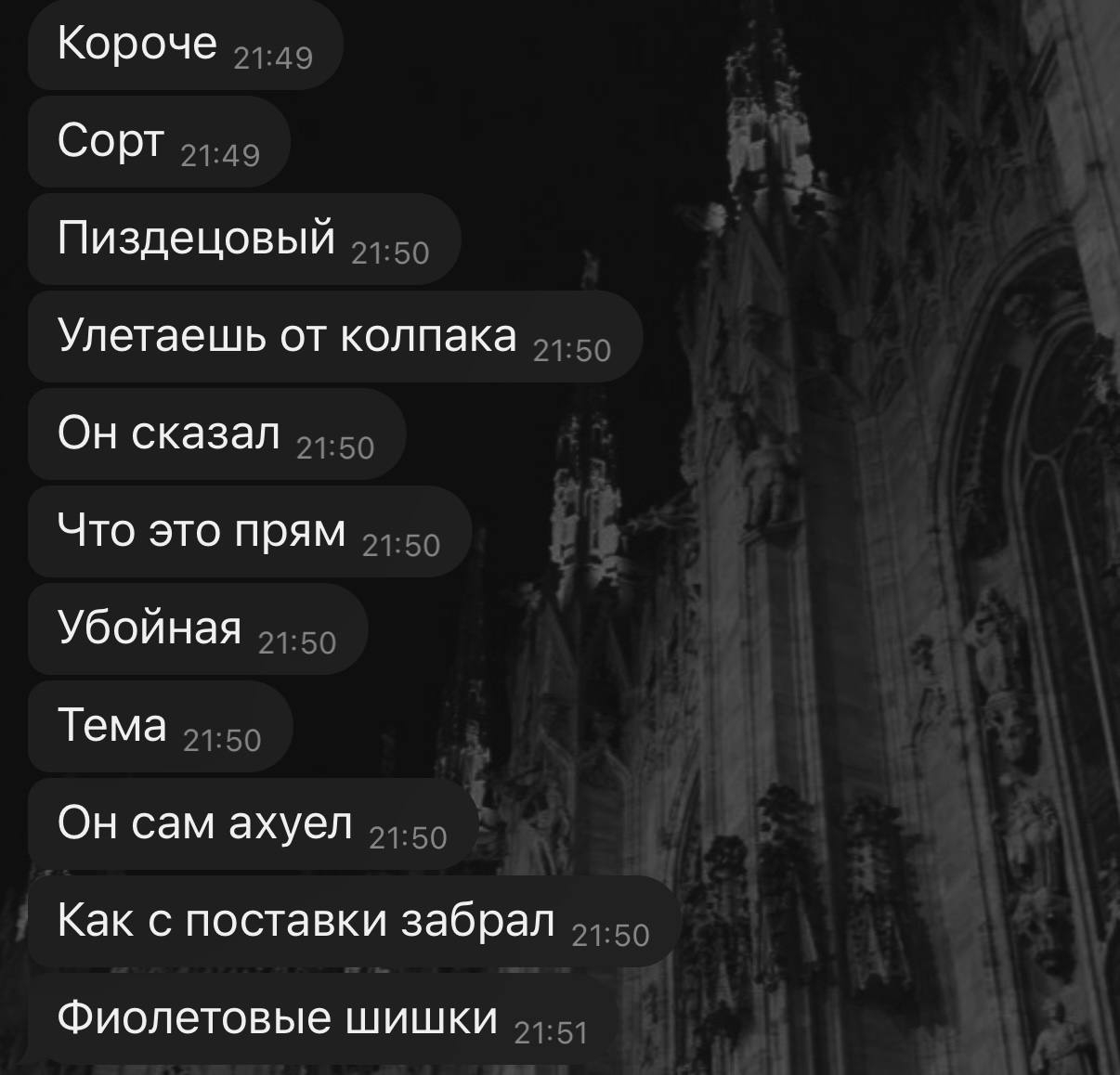Tap the "Короче" message bubble
Image resolution: width=1120 pixels, height=1075 pixels.
click(186, 44)
